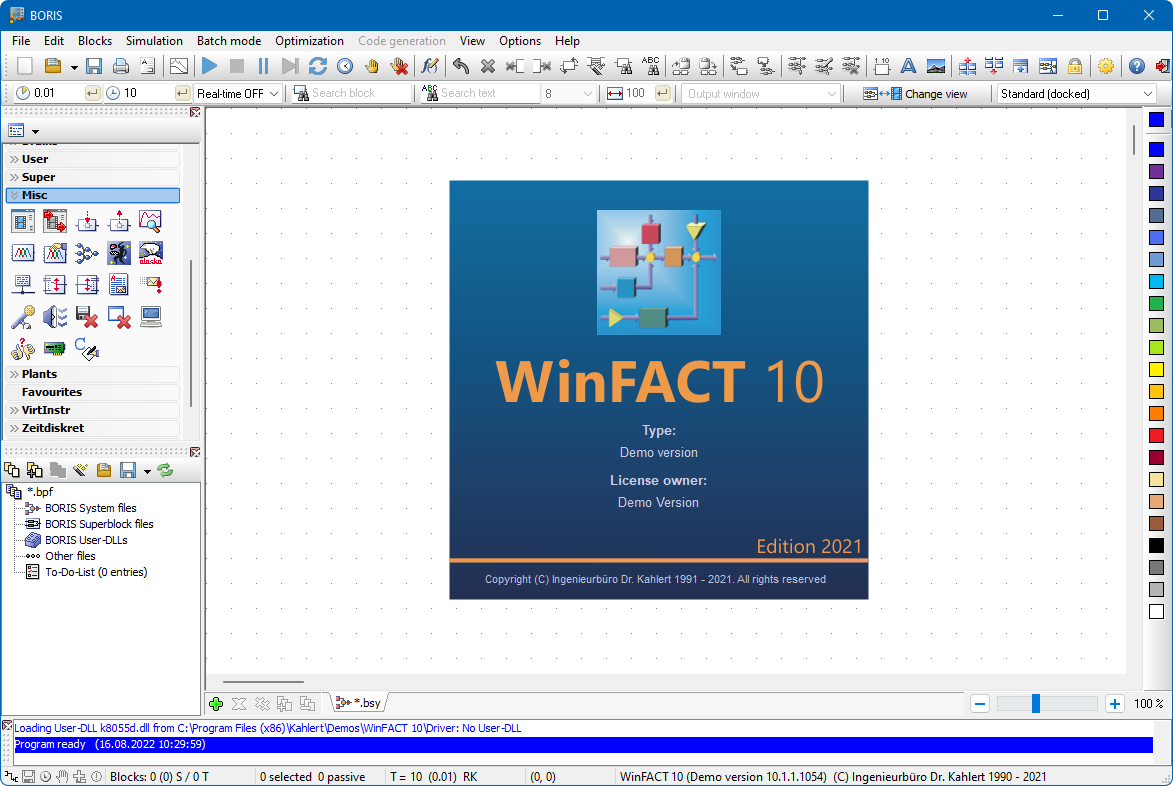This screenshot has height=786, width=1173.
Task: Click the new file blank page icon
Action: [25, 67]
